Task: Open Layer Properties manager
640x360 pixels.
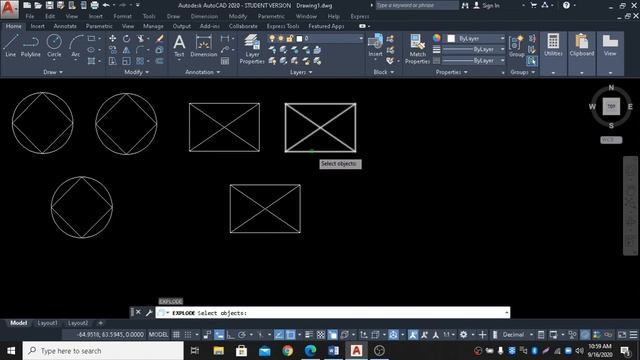Action: (x=252, y=49)
